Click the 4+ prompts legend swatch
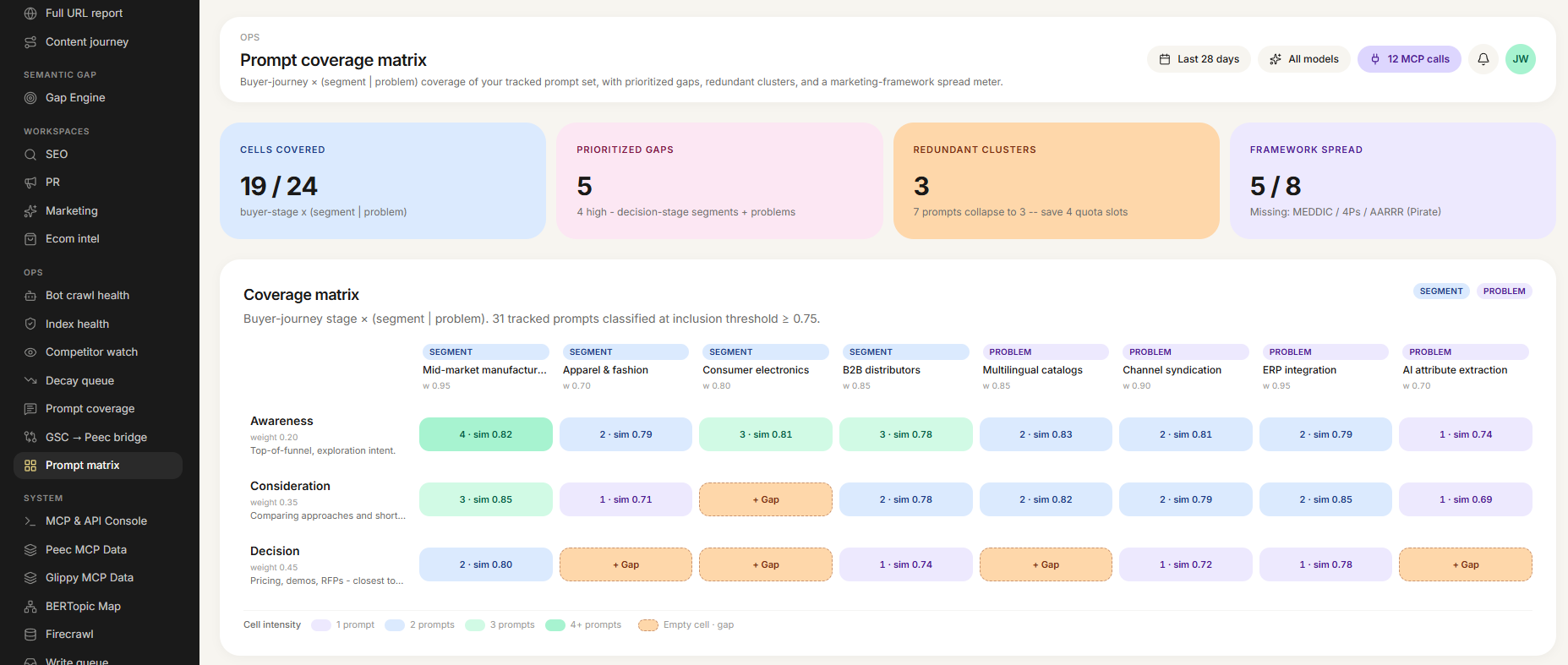This screenshot has width=1568, height=665. pyautogui.click(x=555, y=625)
